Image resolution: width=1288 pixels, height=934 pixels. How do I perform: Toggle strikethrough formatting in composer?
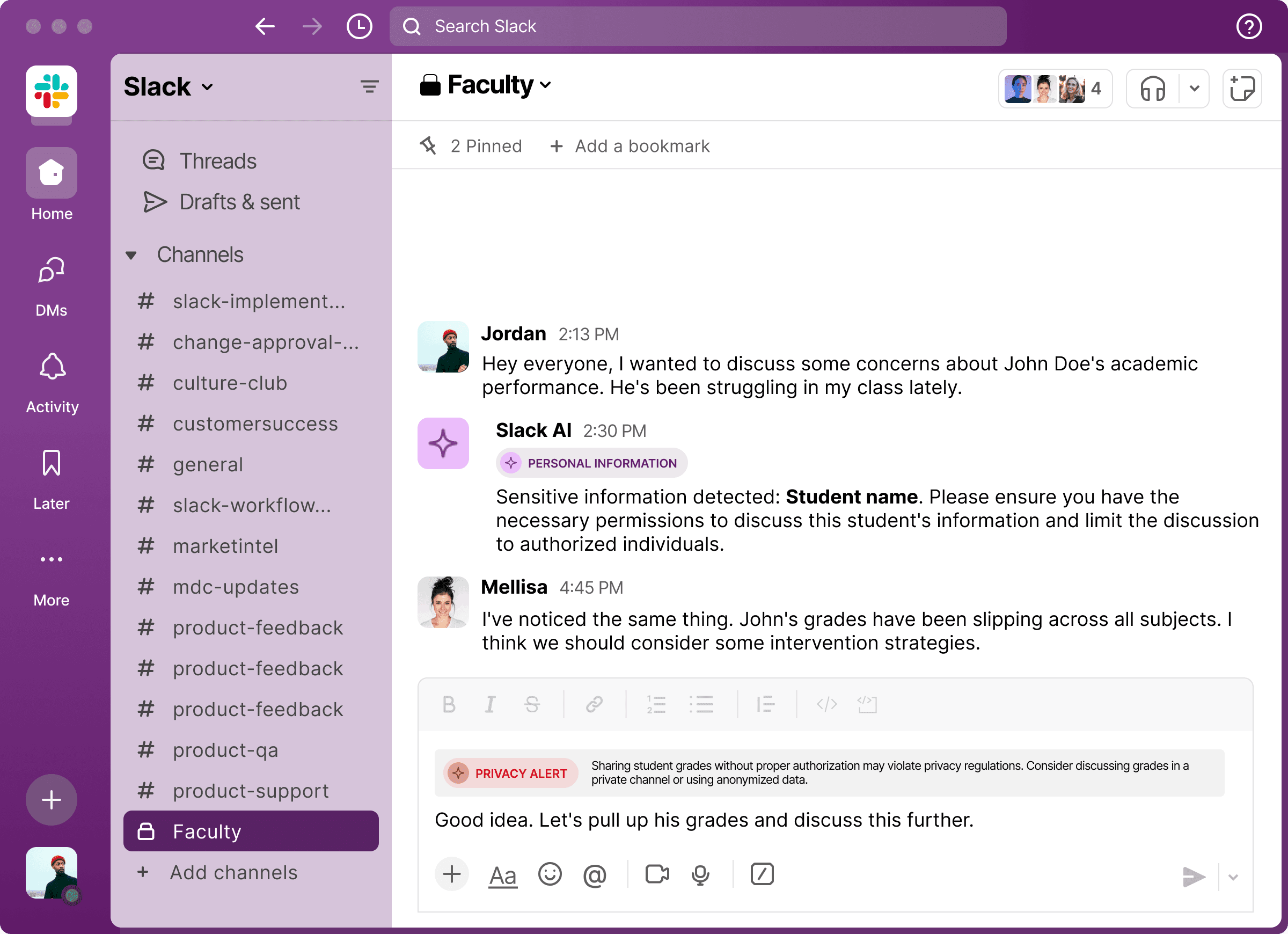[532, 704]
